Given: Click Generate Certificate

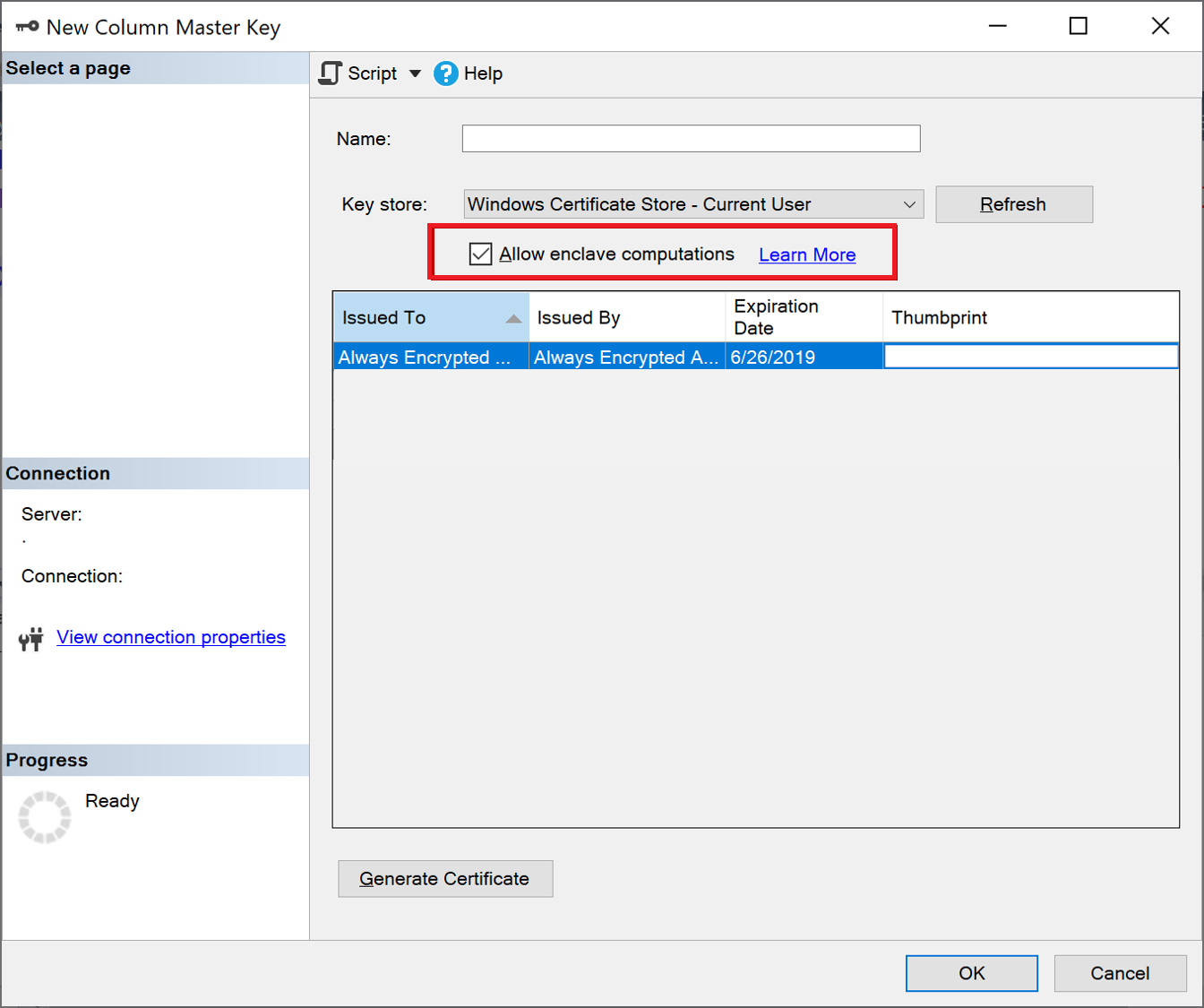Looking at the screenshot, I should coord(445,878).
